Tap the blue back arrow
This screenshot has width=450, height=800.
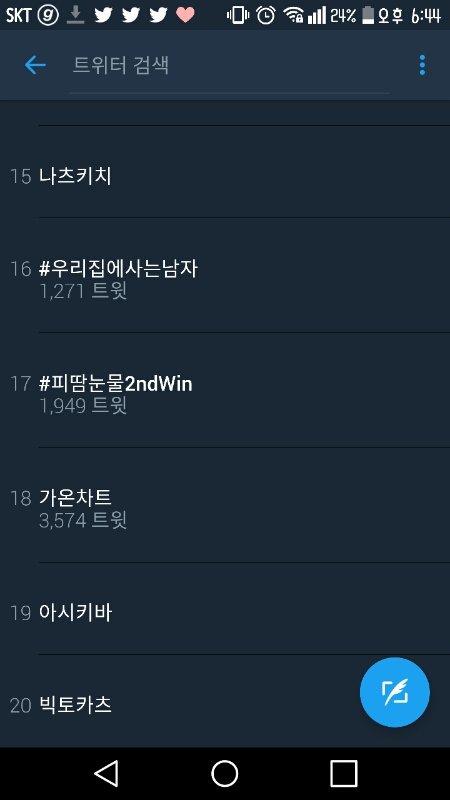35,65
